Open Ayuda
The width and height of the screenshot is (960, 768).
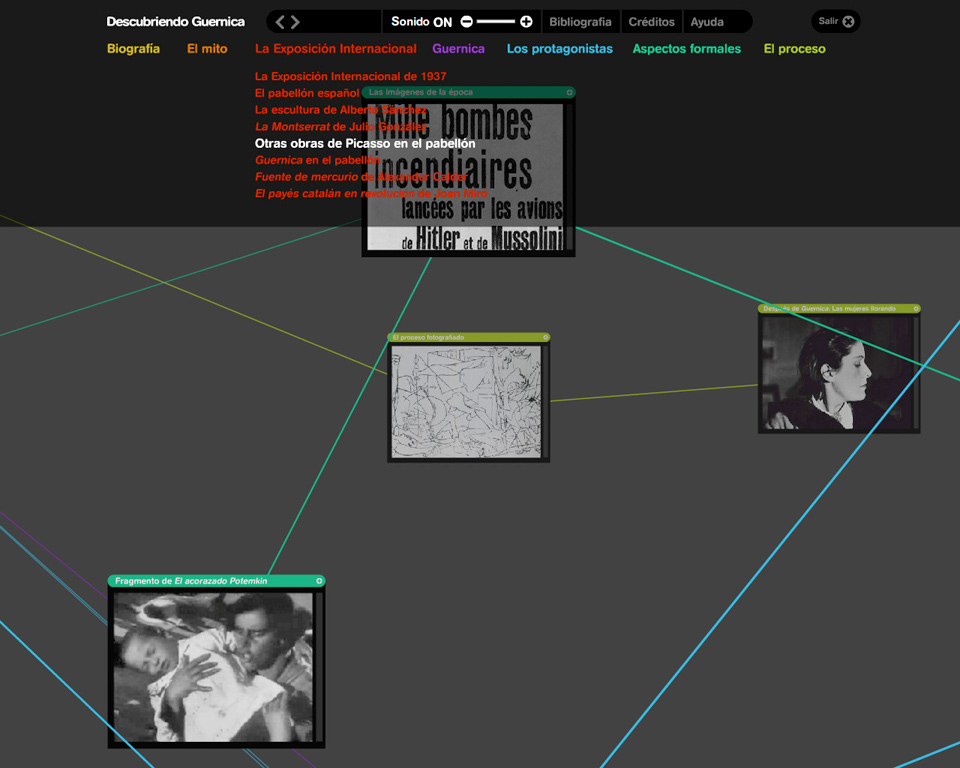(x=707, y=22)
